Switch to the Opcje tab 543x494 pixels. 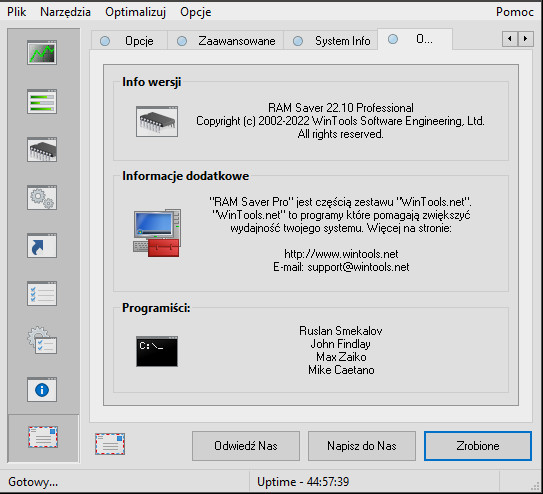(130, 41)
